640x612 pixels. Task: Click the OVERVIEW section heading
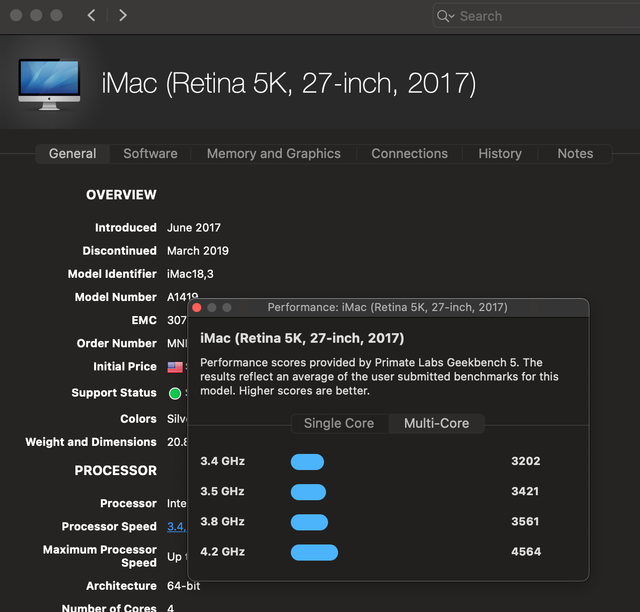[121, 195]
